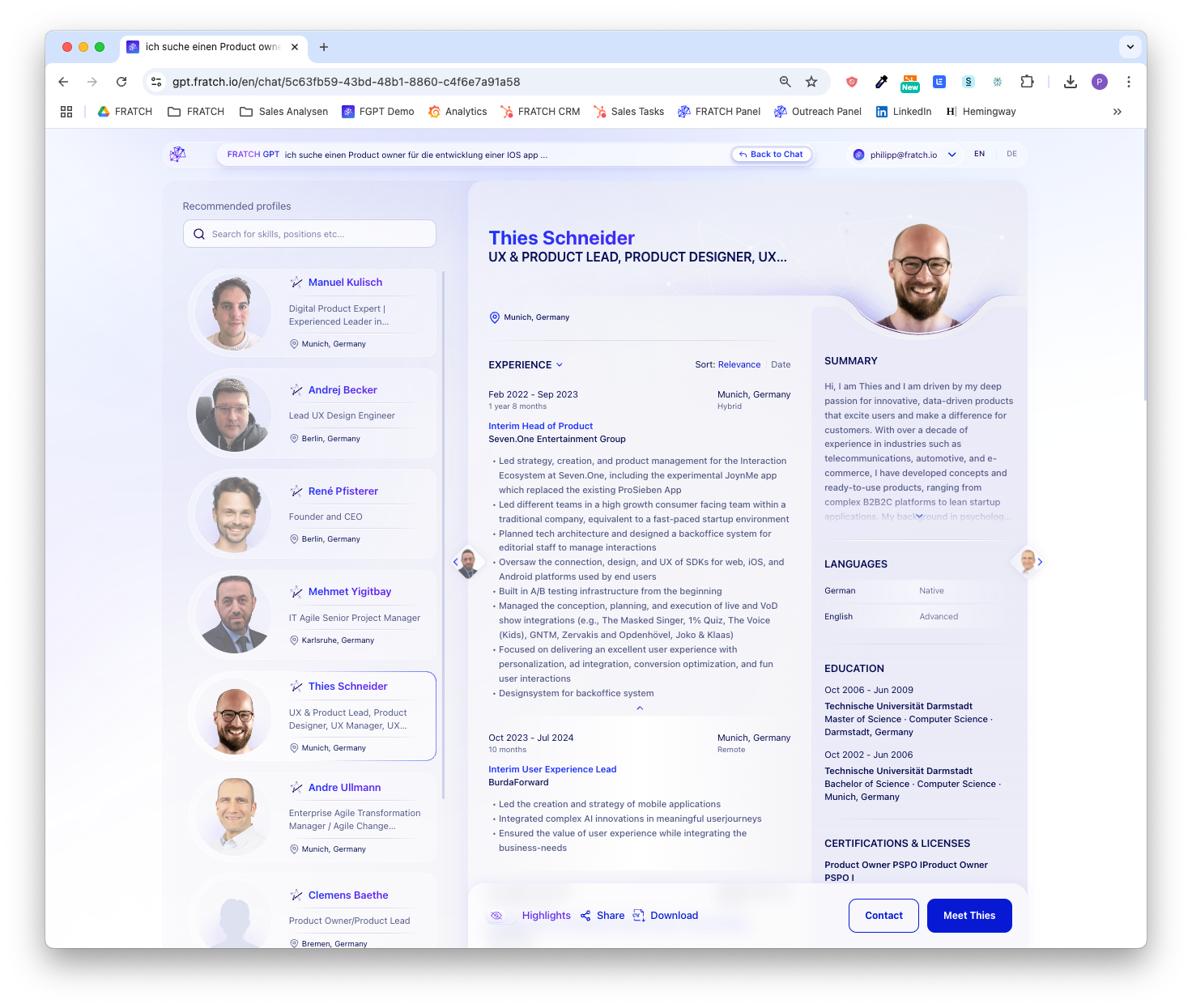Select René Pfisterer profile

point(312,514)
